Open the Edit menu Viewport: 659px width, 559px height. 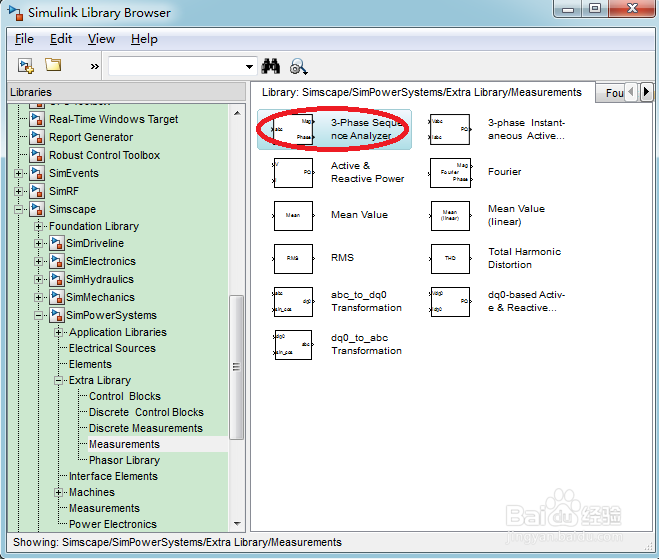(61, 39)
